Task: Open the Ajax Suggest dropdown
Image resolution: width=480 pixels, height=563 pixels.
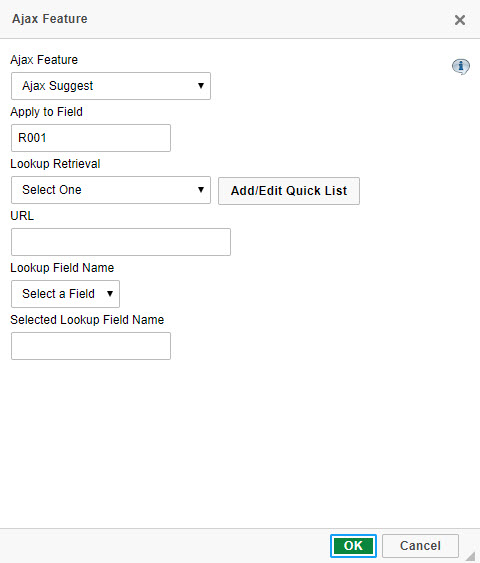Action: [111, 86]
